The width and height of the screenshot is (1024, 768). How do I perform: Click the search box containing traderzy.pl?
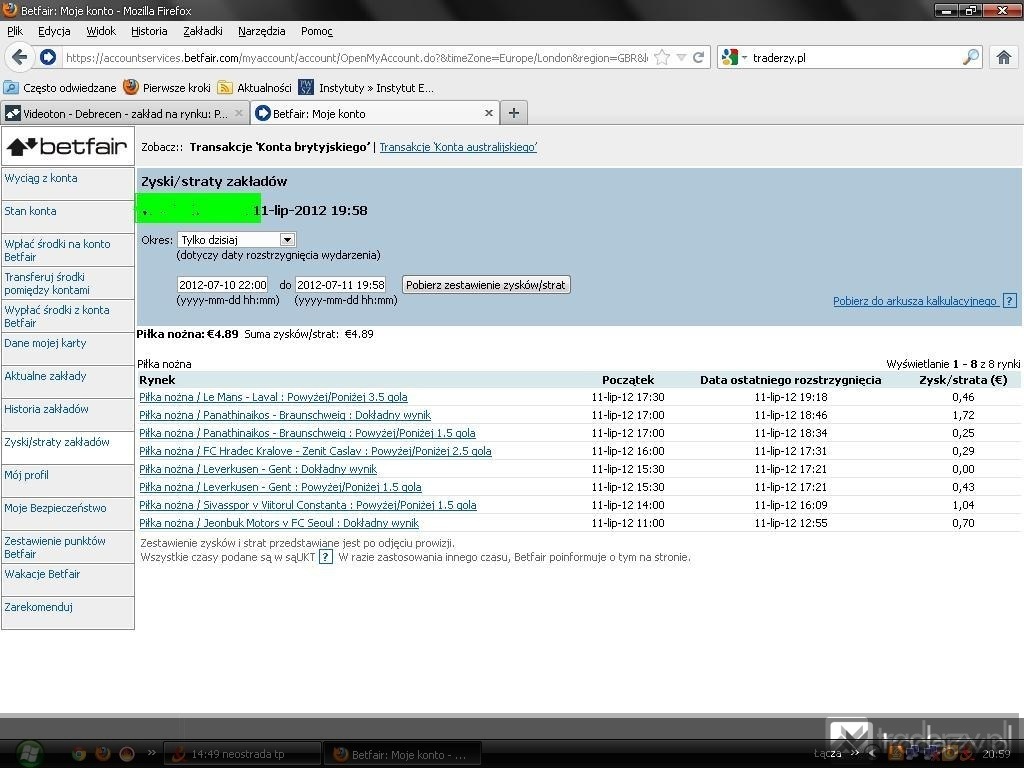point(856,57)
